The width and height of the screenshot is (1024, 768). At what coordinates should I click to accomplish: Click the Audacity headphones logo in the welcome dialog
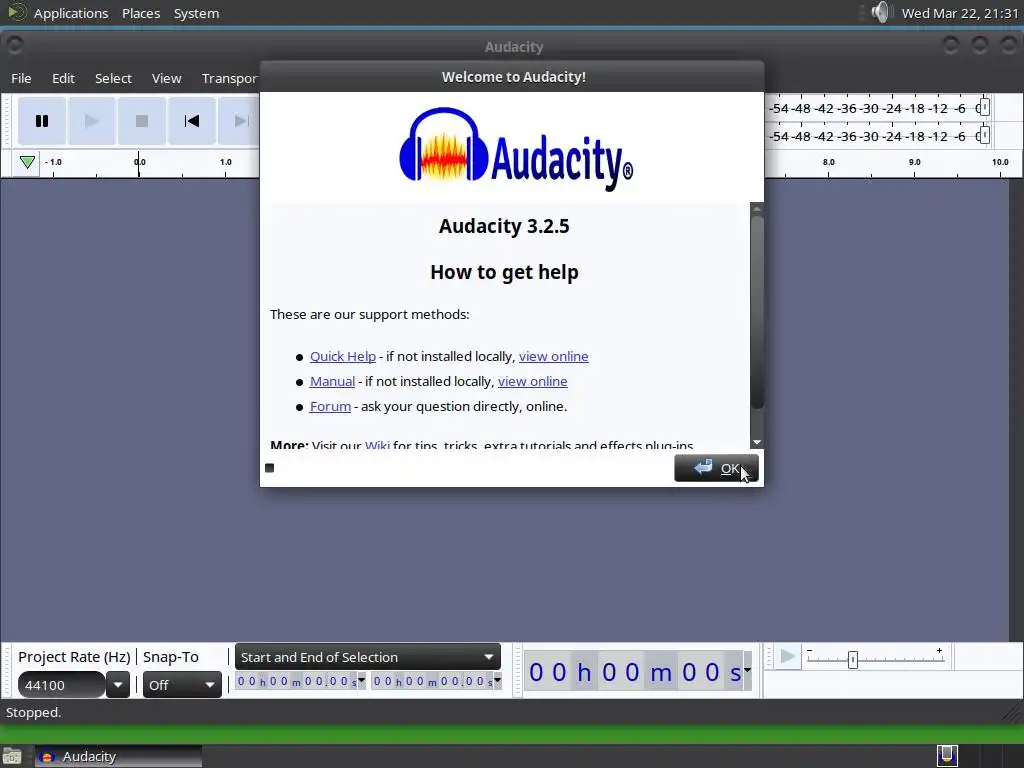coord(444,146)
